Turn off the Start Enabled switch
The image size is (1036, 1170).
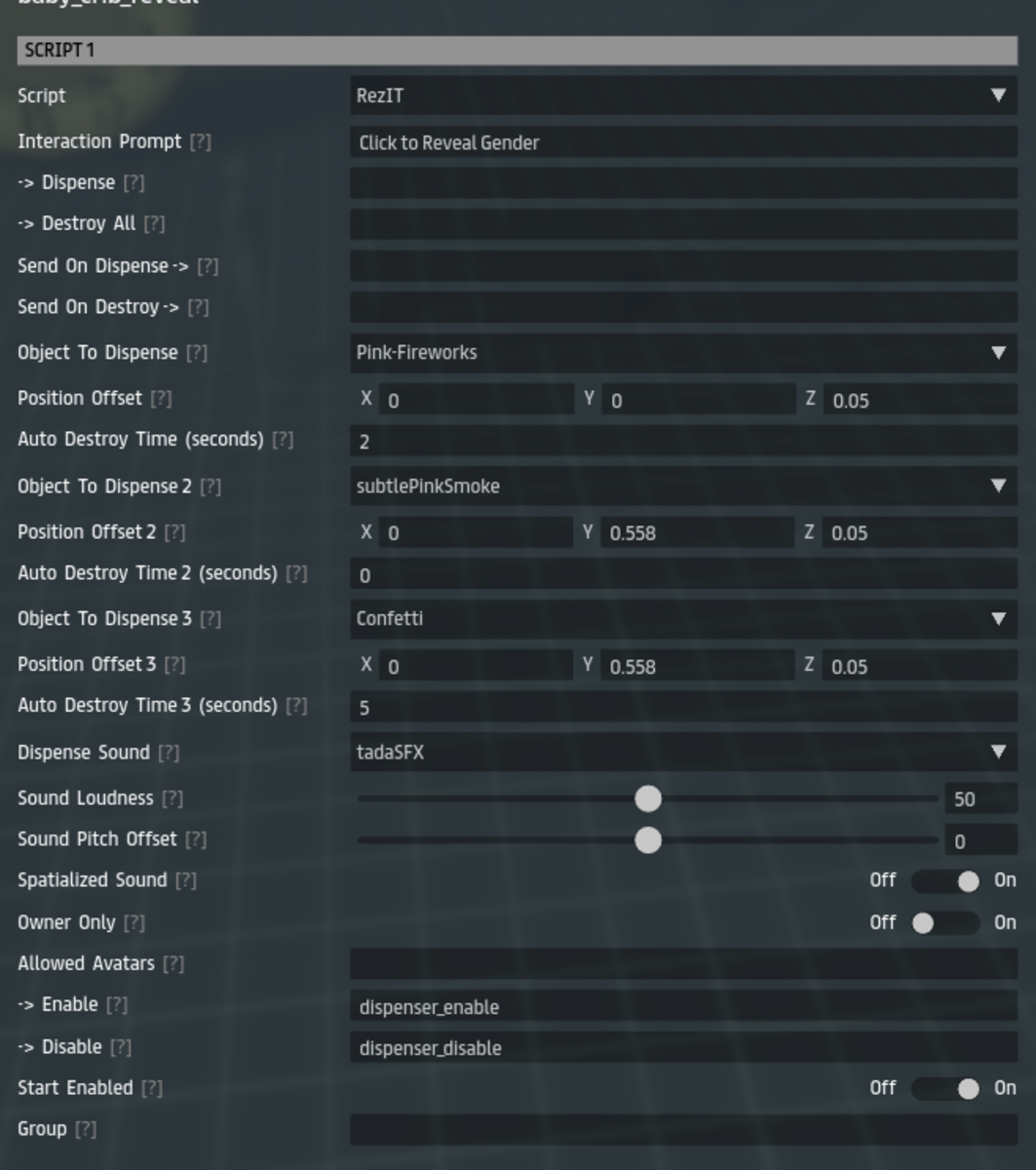point(944,1088)
